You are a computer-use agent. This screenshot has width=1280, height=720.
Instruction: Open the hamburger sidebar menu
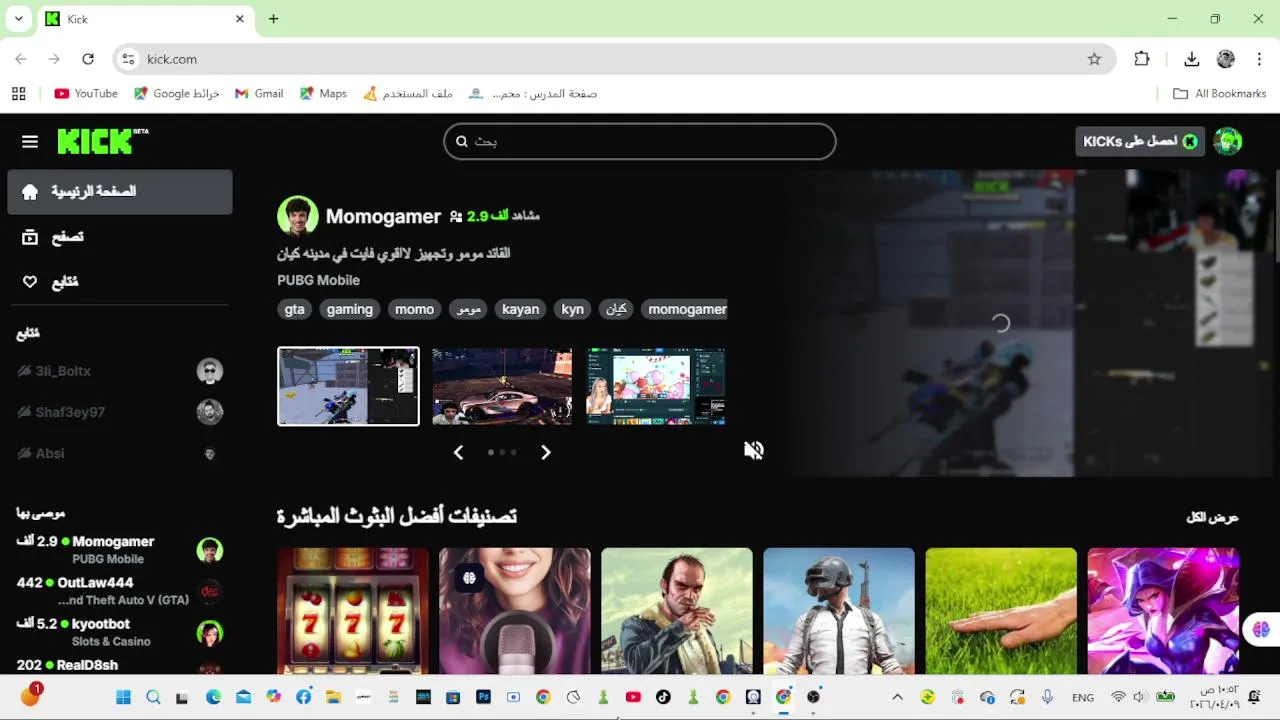30,142
